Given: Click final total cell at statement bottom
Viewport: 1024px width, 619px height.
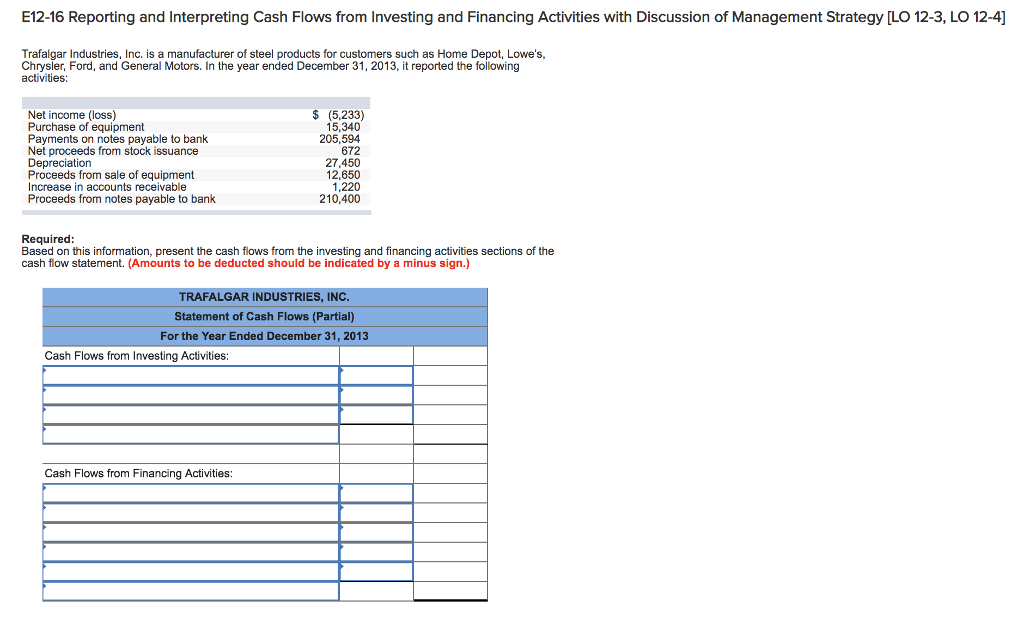Looking at the screenshot, I should click(450, 592).
